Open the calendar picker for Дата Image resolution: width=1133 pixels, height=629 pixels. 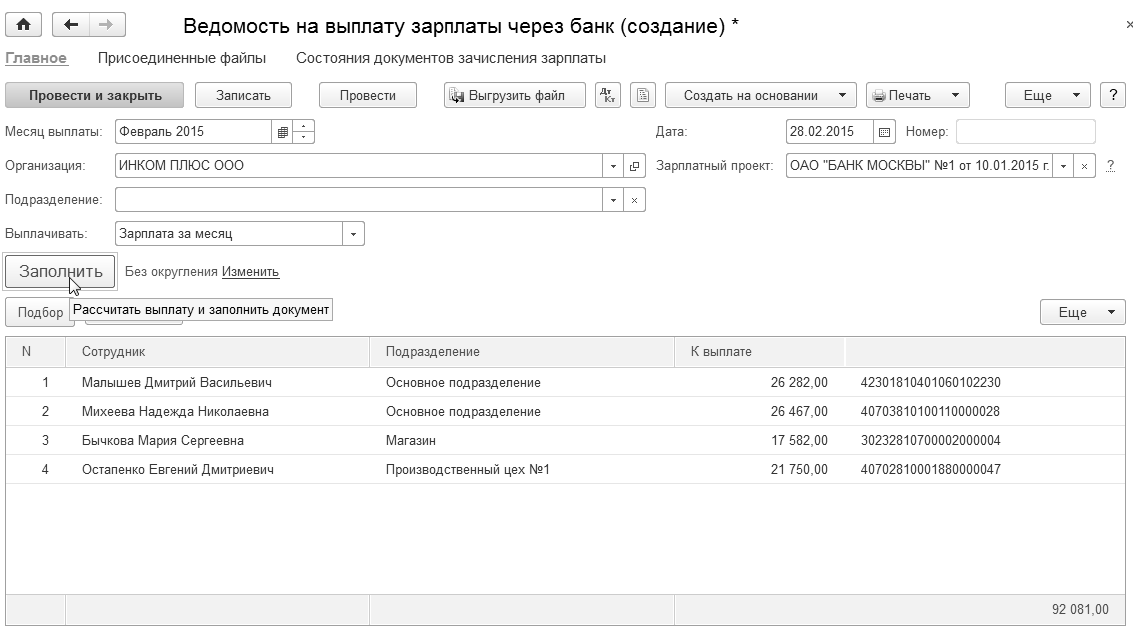coord(884,132)
